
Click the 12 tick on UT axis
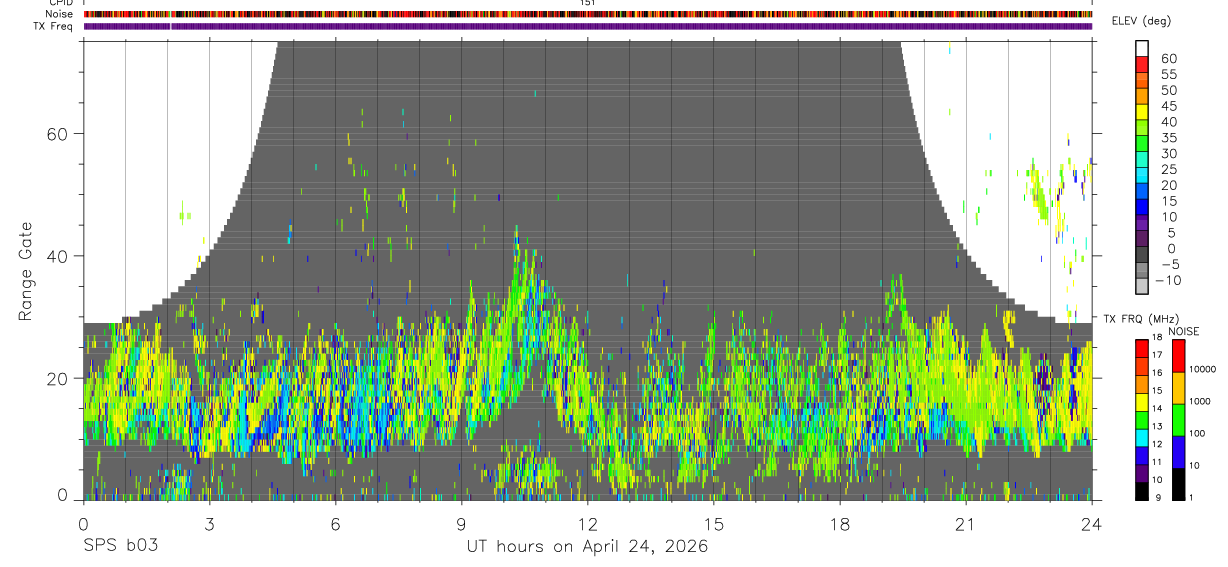587,524
